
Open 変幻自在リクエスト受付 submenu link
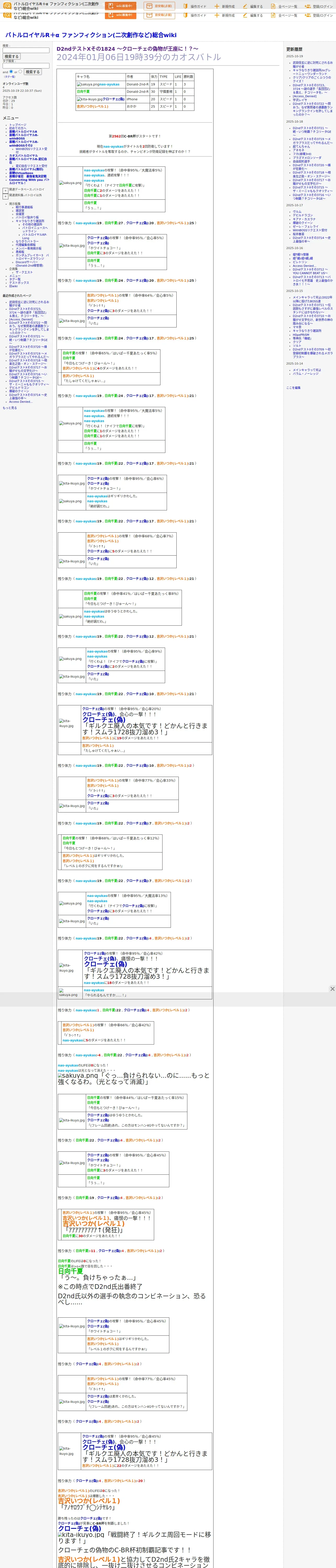31,166
